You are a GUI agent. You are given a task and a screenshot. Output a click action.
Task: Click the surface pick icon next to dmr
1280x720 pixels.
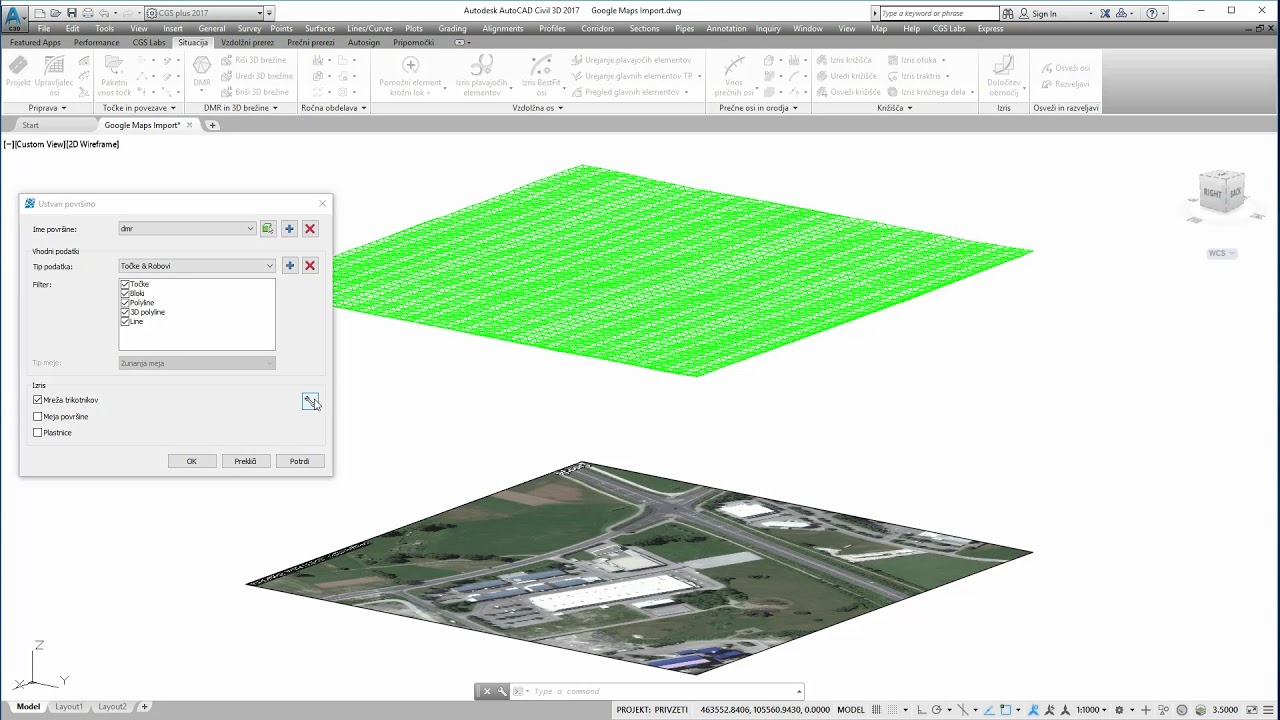268,229
